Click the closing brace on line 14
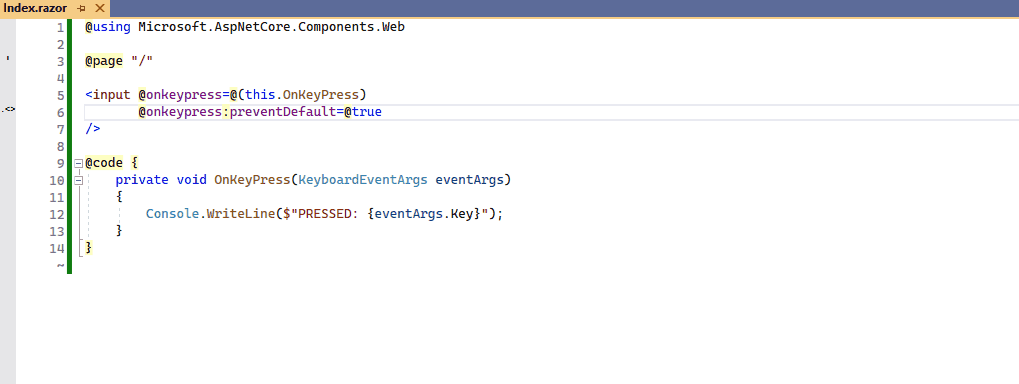Screen dimensions: 1019x384 [89, 247]
